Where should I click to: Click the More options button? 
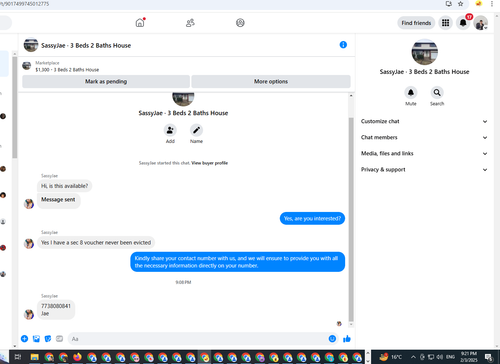point(271,81)
